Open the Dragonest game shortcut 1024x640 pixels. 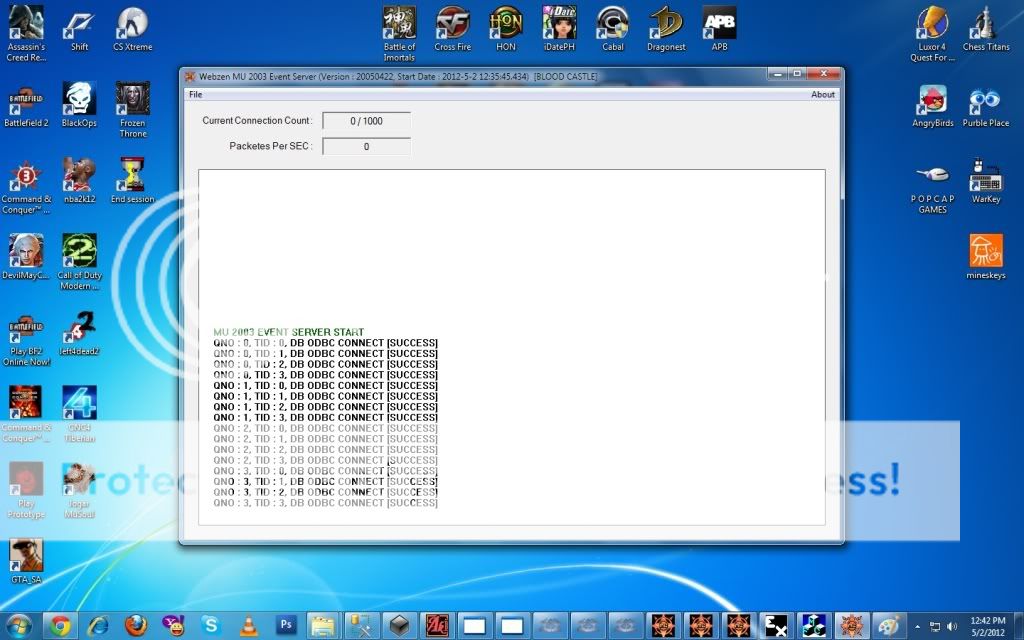pyautogui.click(x=665, y=24)
